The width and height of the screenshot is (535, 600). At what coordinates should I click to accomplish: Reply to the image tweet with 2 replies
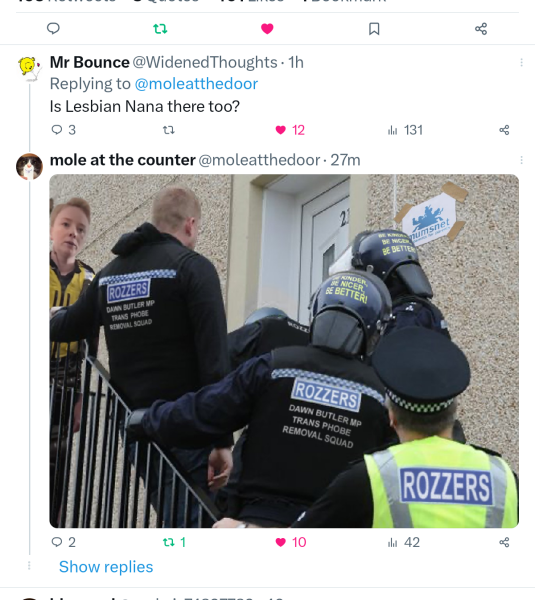(63, 542)
